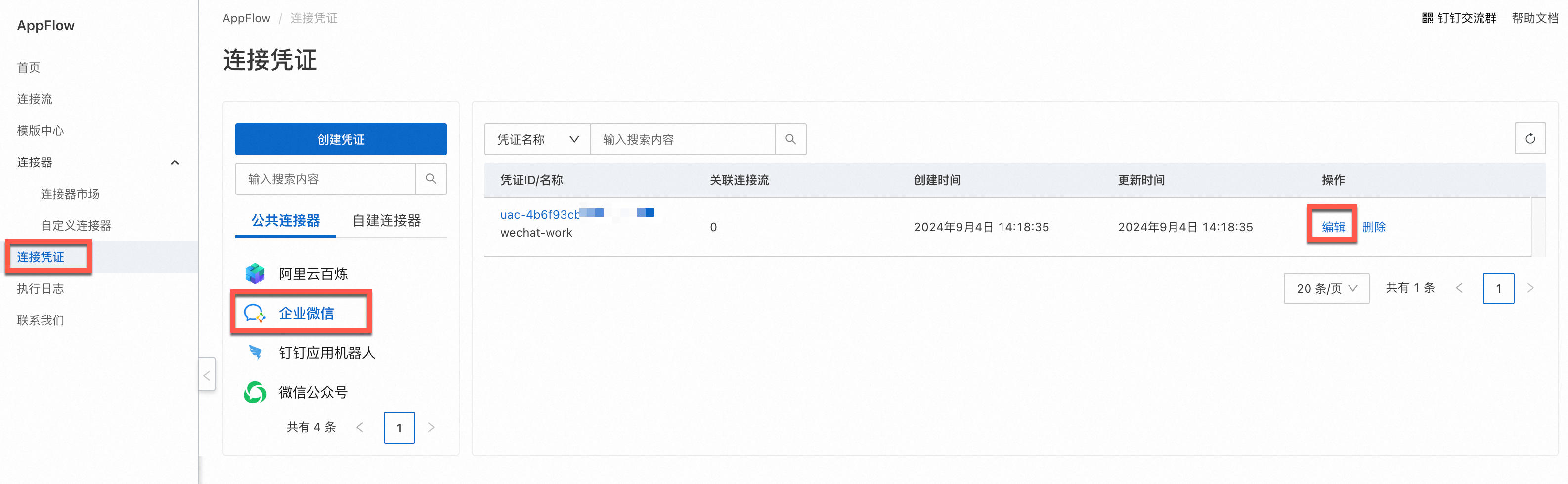Click the refresh icon above the credentials table
The width and height of the screenshot is (1568, 484).
point(1530,139)
